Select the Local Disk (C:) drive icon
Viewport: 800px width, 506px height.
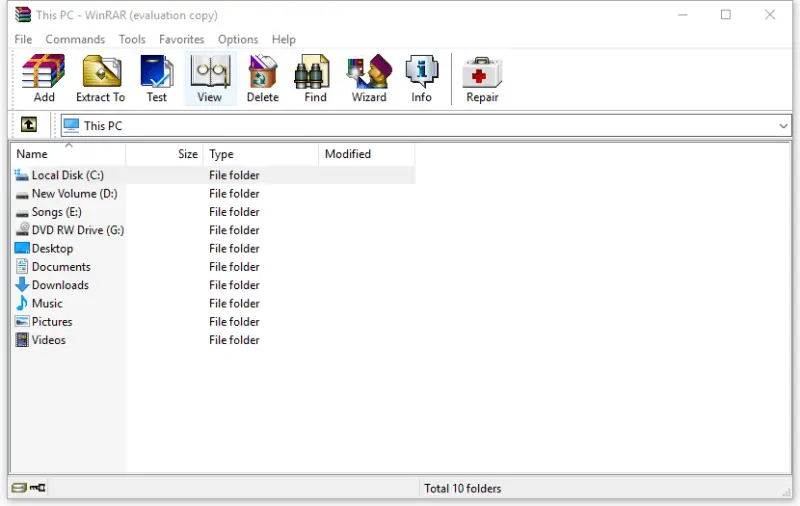pyautogui.click(x=21, y=175)
